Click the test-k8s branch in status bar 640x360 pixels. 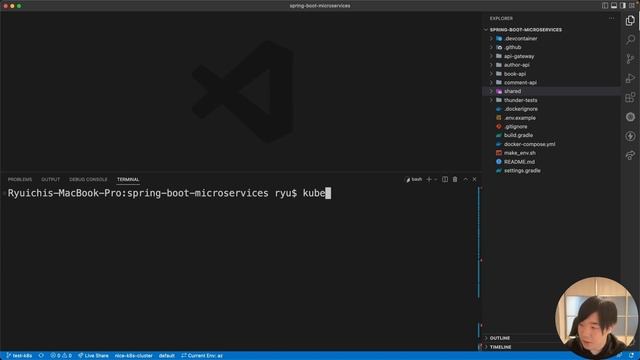click(x=19, y=356)
